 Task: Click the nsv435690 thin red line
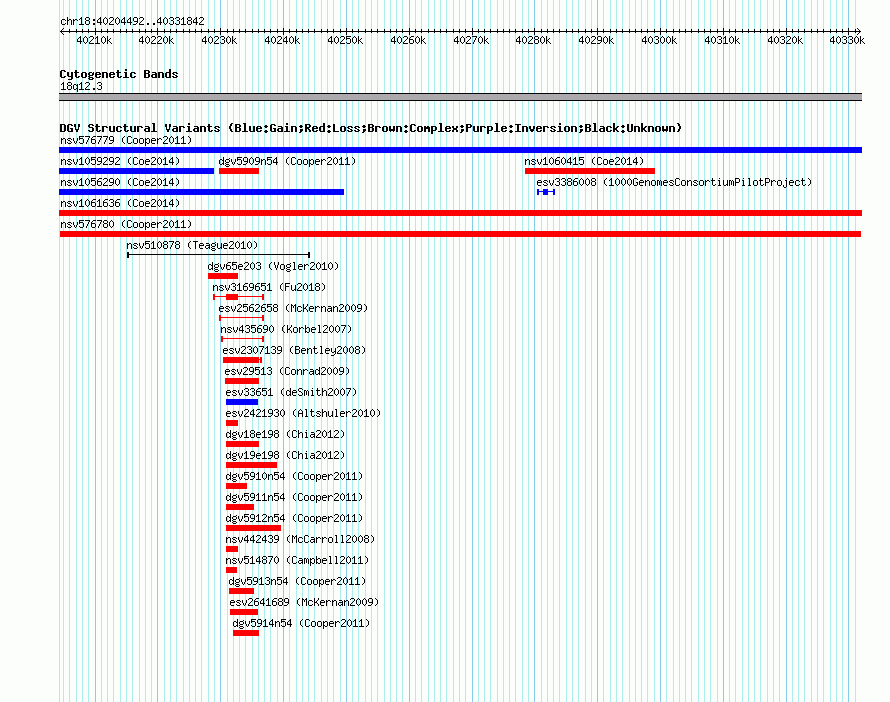pyautogui.click(x=242, y=339)
